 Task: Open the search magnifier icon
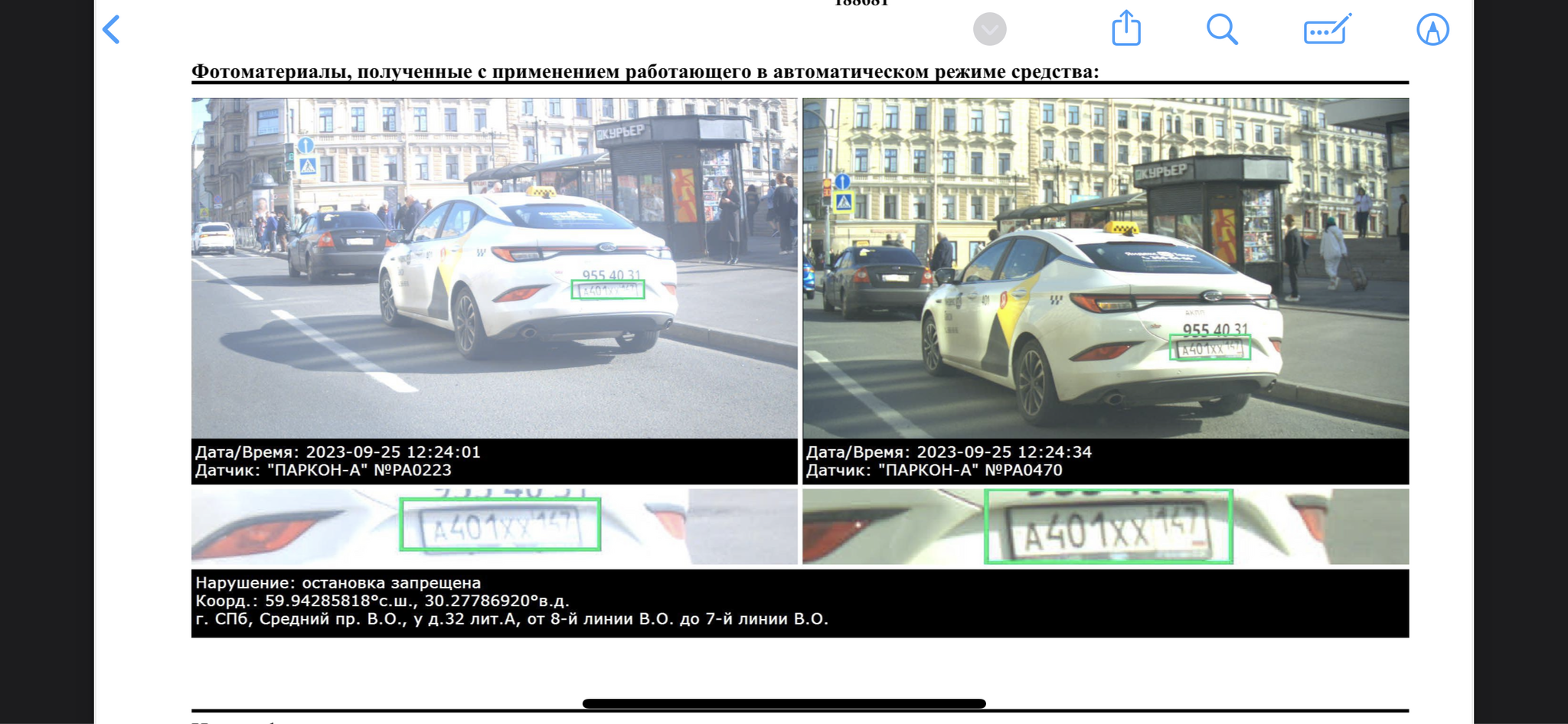1222,30
